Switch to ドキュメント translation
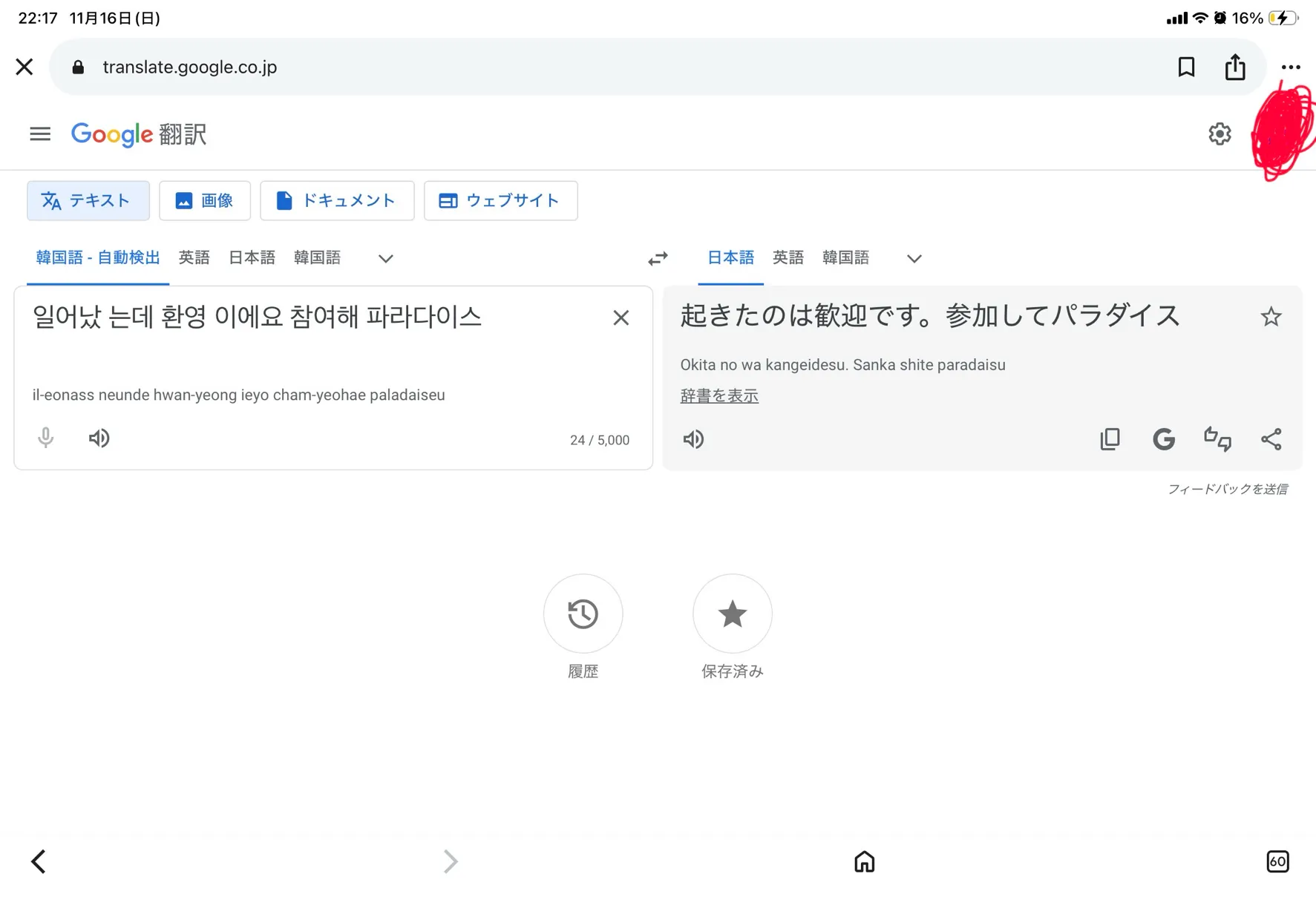Viewport: 1316px width, 914px height. pyautogui.click(x=337, y=200)
